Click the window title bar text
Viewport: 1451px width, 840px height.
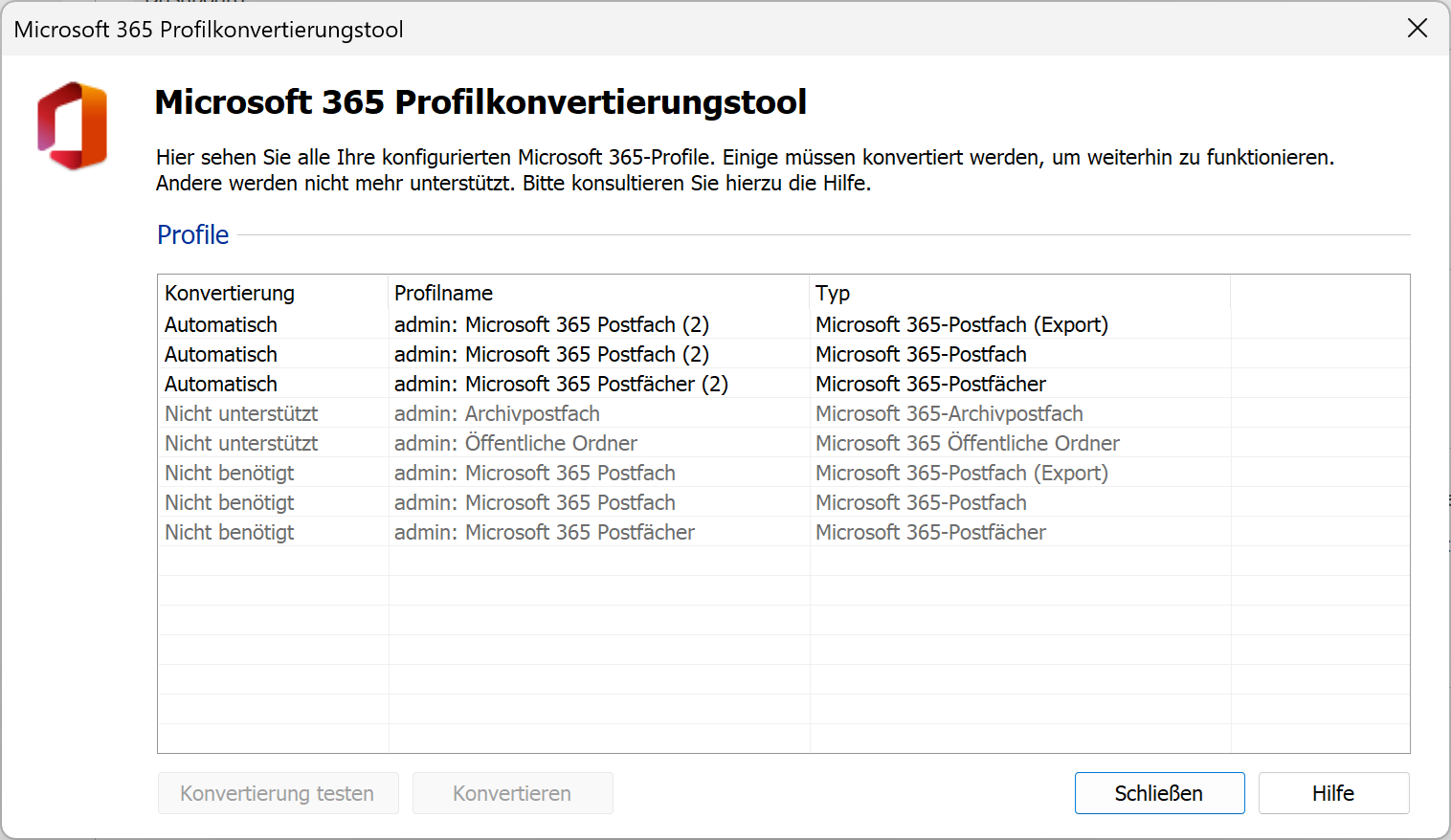209,30
